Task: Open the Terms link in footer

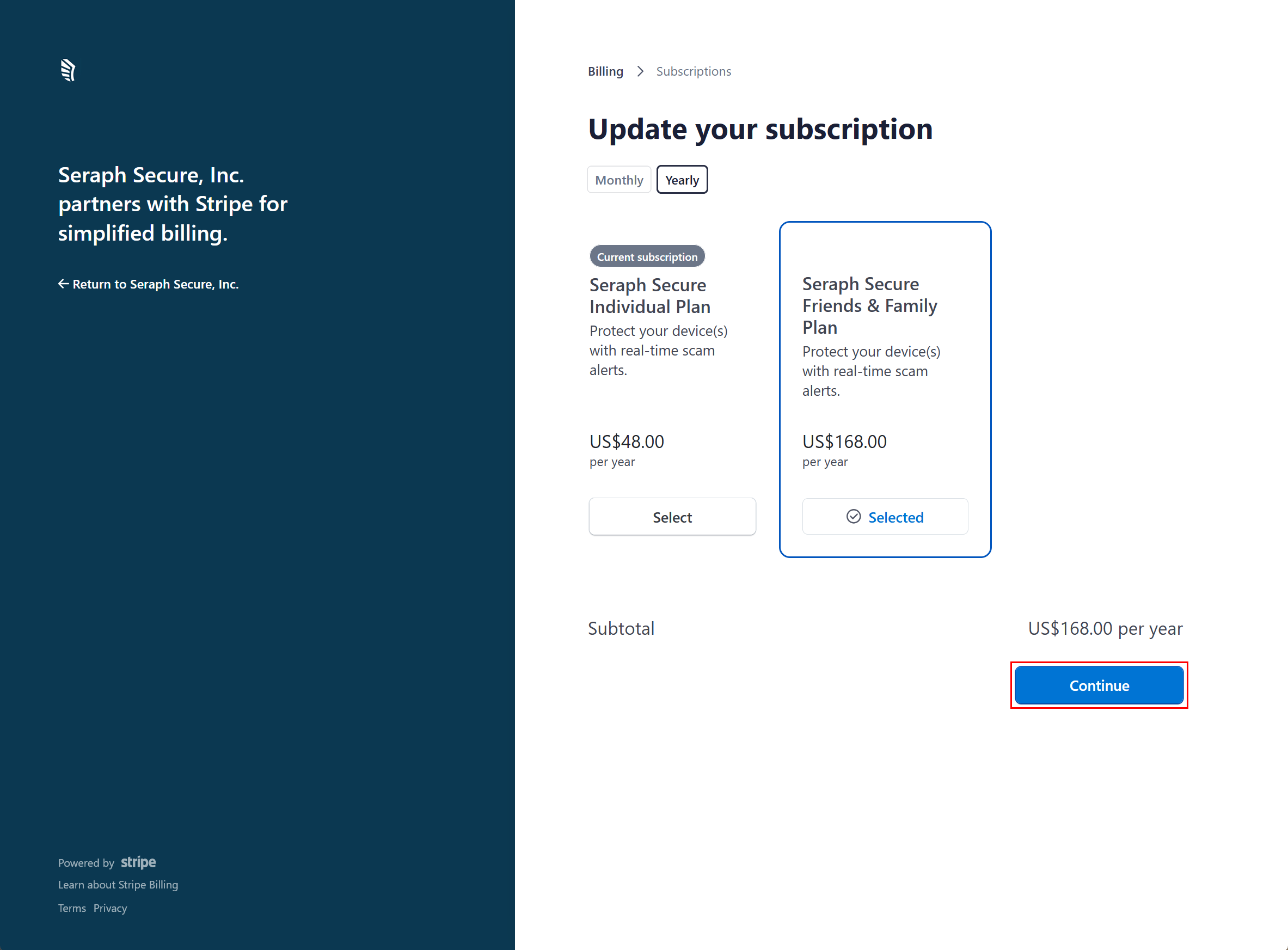Action: pos(72,908)
